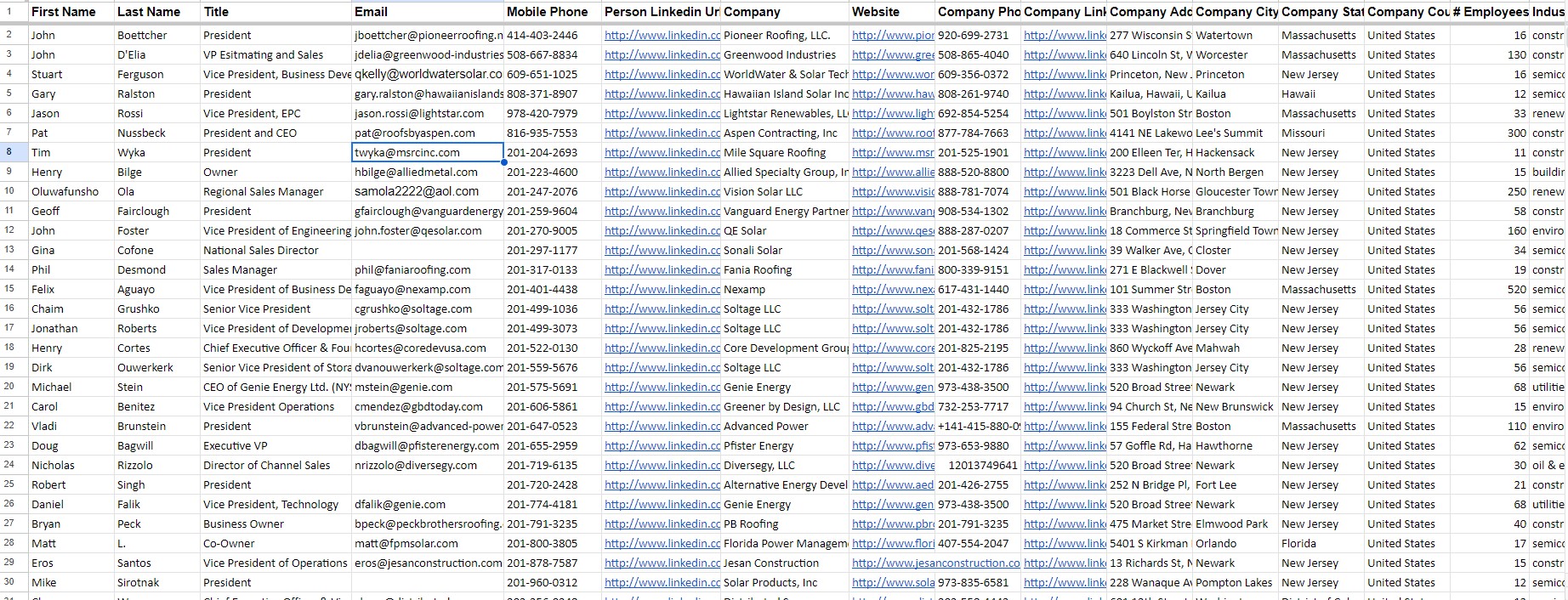Click company cell Mile Square Roofing
Image resolution: width=1568 pixels, height=600 pixels.
[785, 152]
